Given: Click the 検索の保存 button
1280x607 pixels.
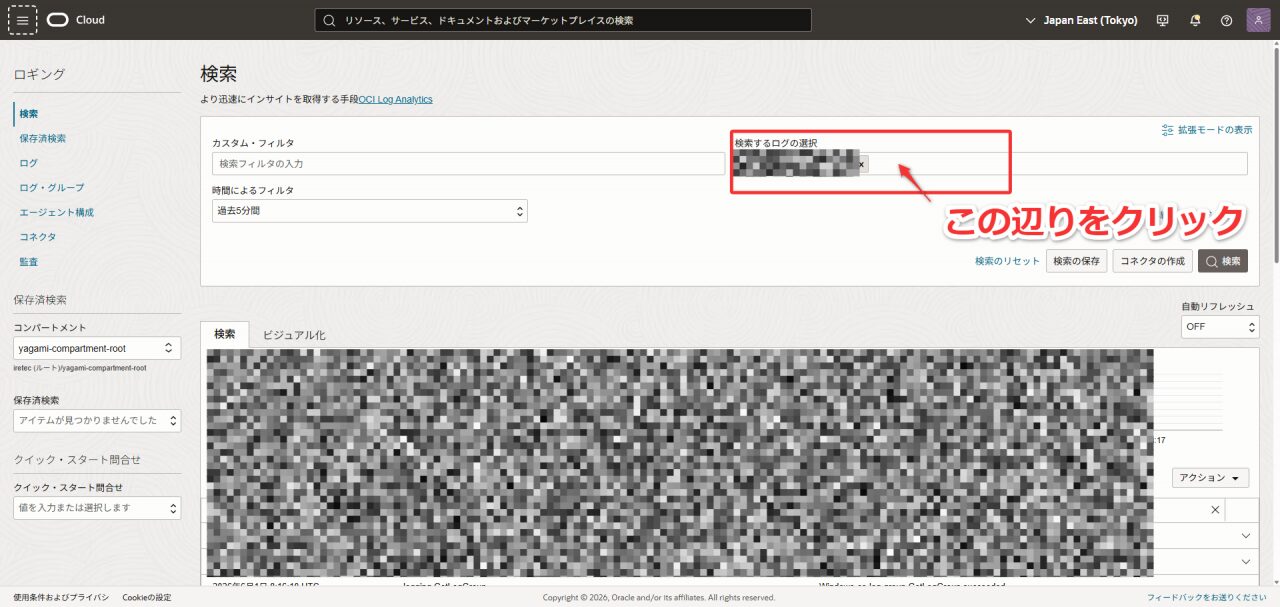Looking at the screenshot, I should coord(1077,261).
